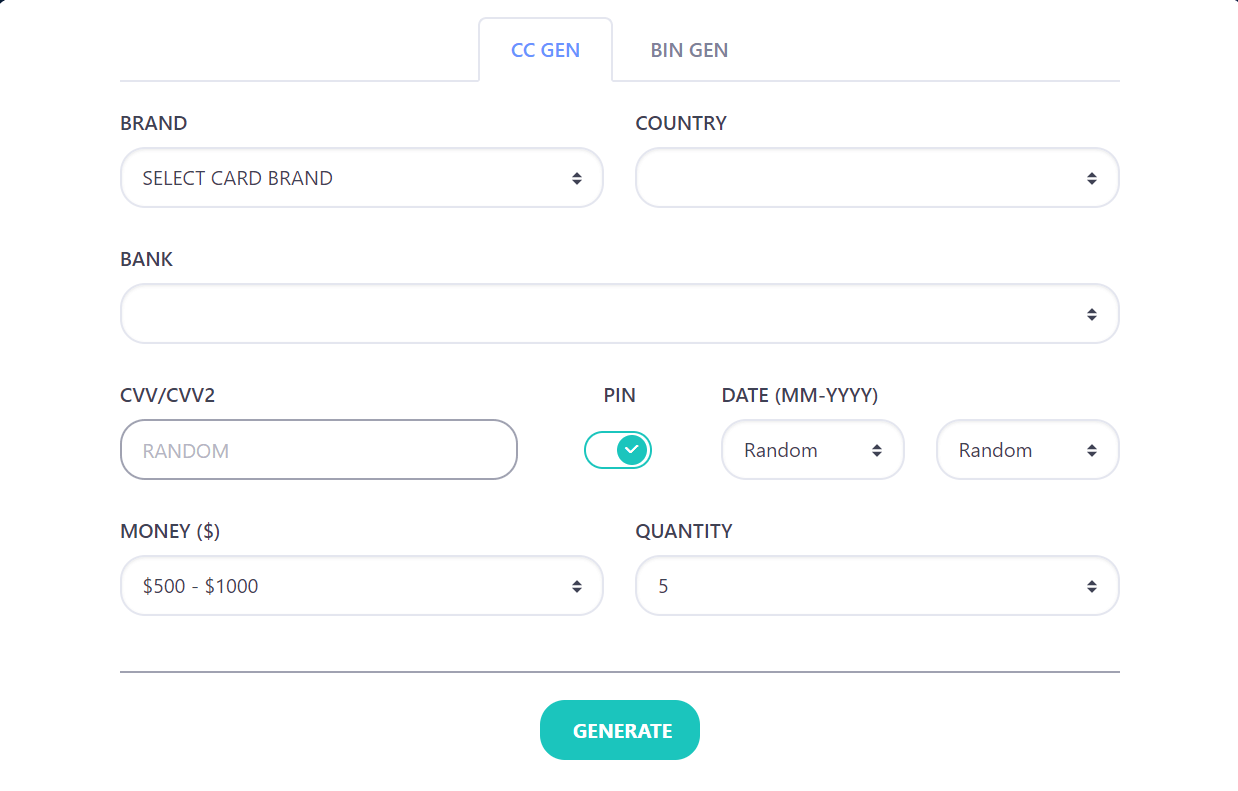Open the SELECT CARD BRAND dropdown
1238x791 pixels.
[361, 178]
